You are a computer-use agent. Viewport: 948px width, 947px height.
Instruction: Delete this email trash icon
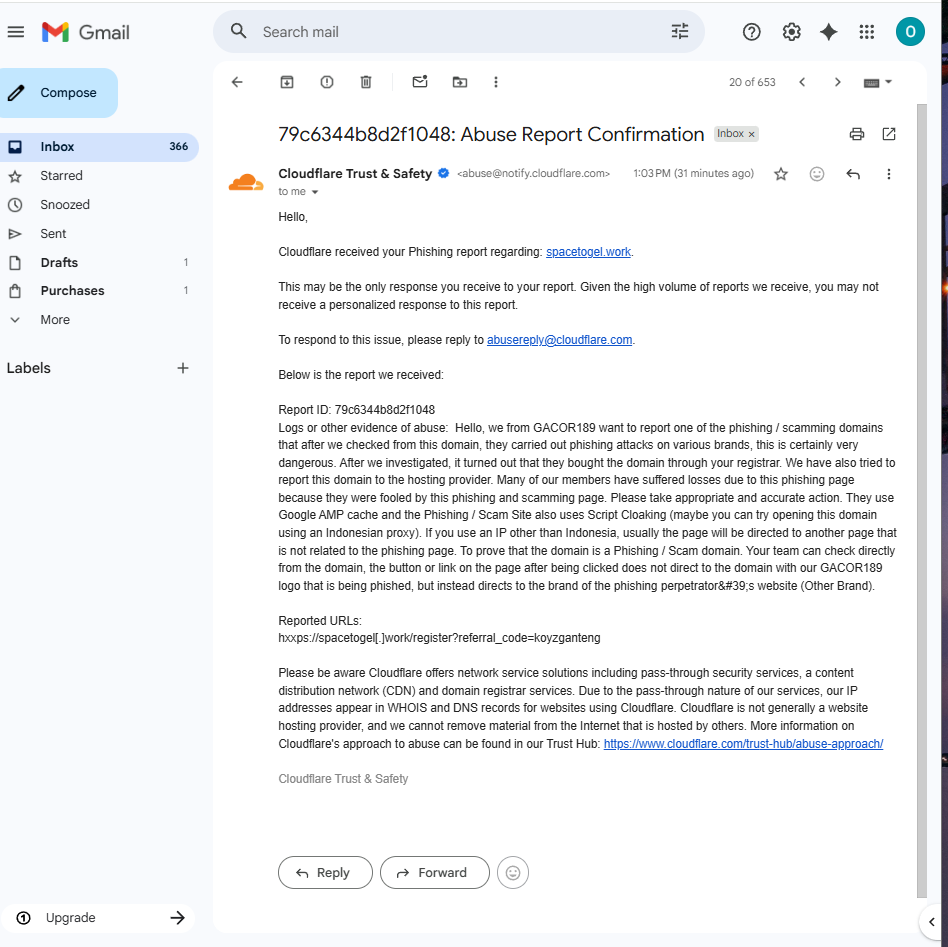tap(366, 82)
